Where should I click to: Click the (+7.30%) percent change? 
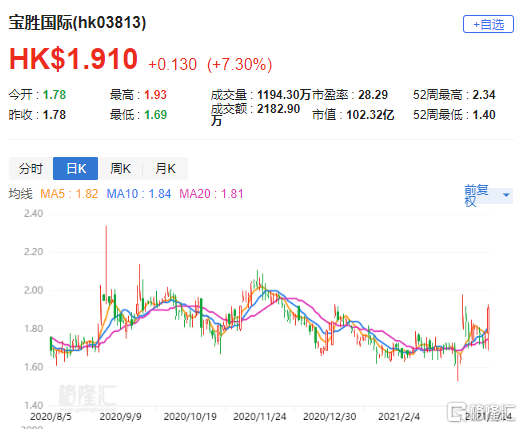click(x=239, y=64)
